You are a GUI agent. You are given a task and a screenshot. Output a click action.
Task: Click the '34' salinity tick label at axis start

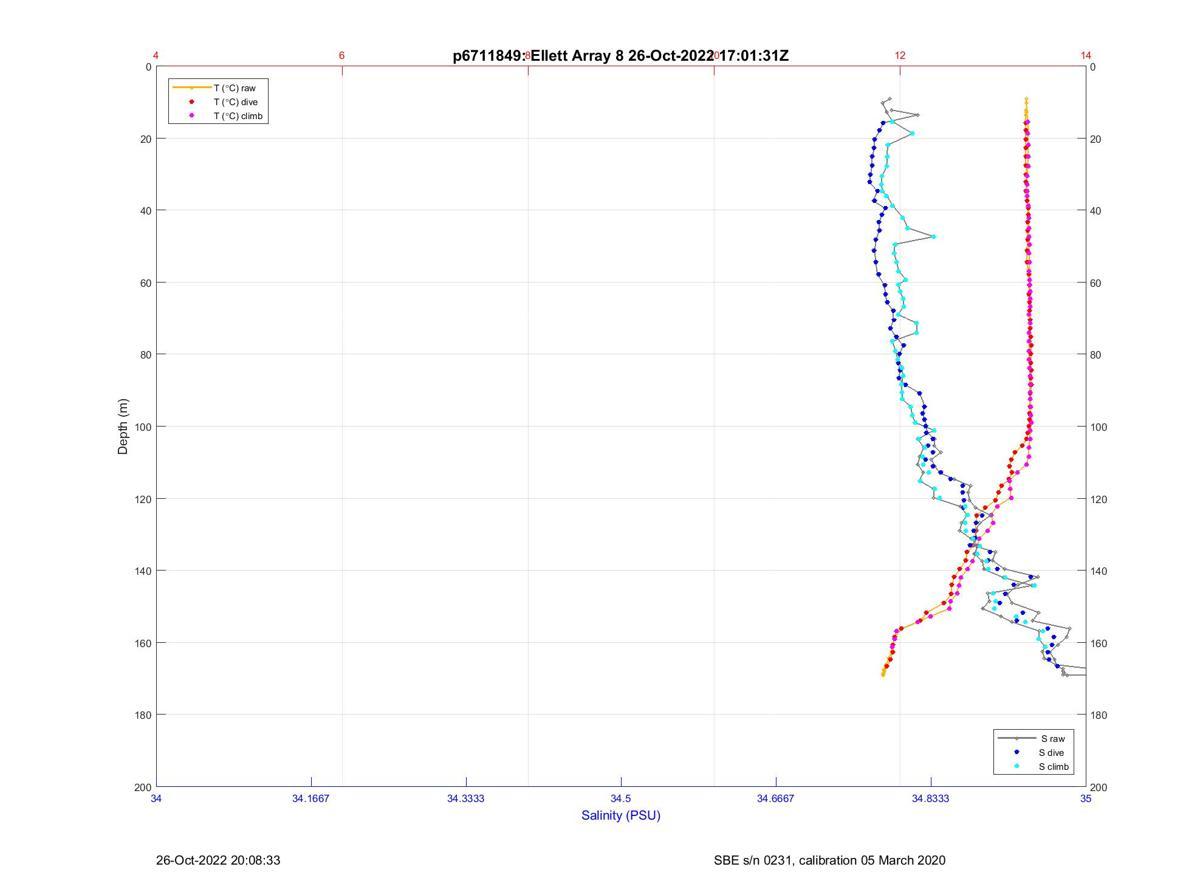pyautogui.click(x=157, y=799)
